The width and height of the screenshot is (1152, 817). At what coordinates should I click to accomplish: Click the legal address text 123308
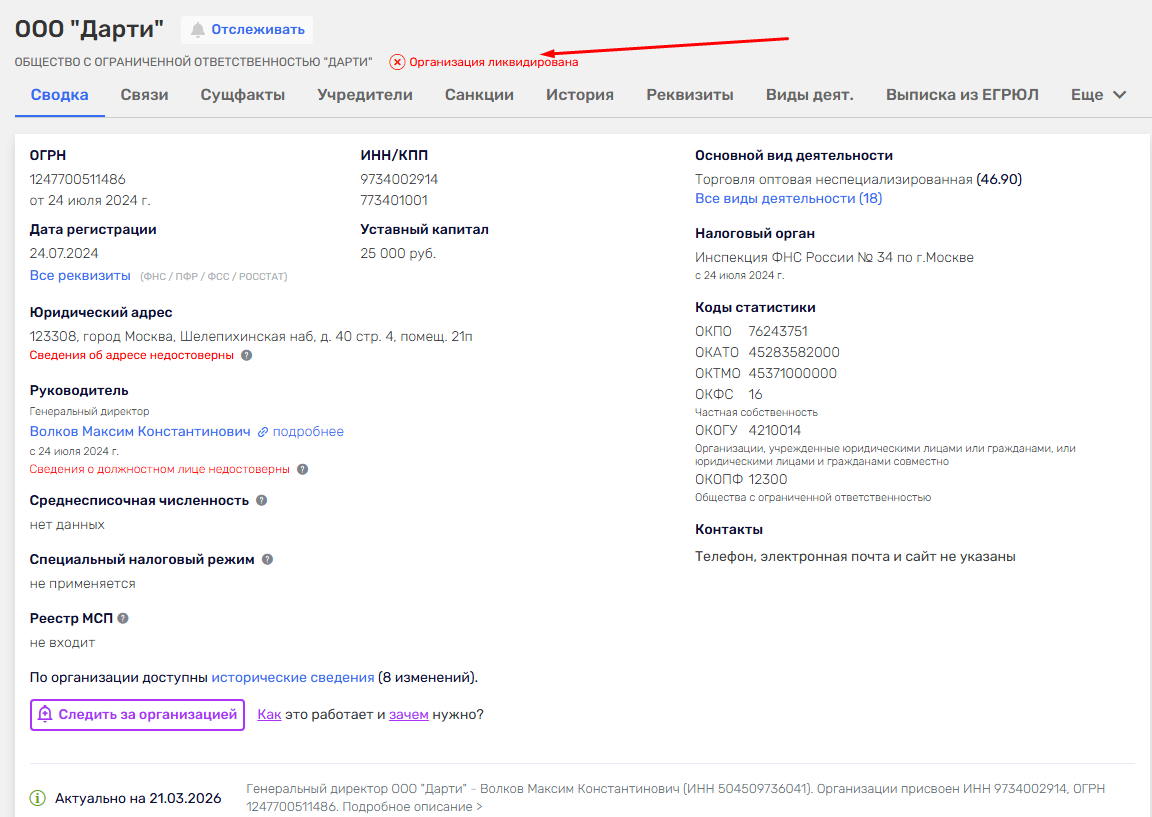tap(251, 336)
